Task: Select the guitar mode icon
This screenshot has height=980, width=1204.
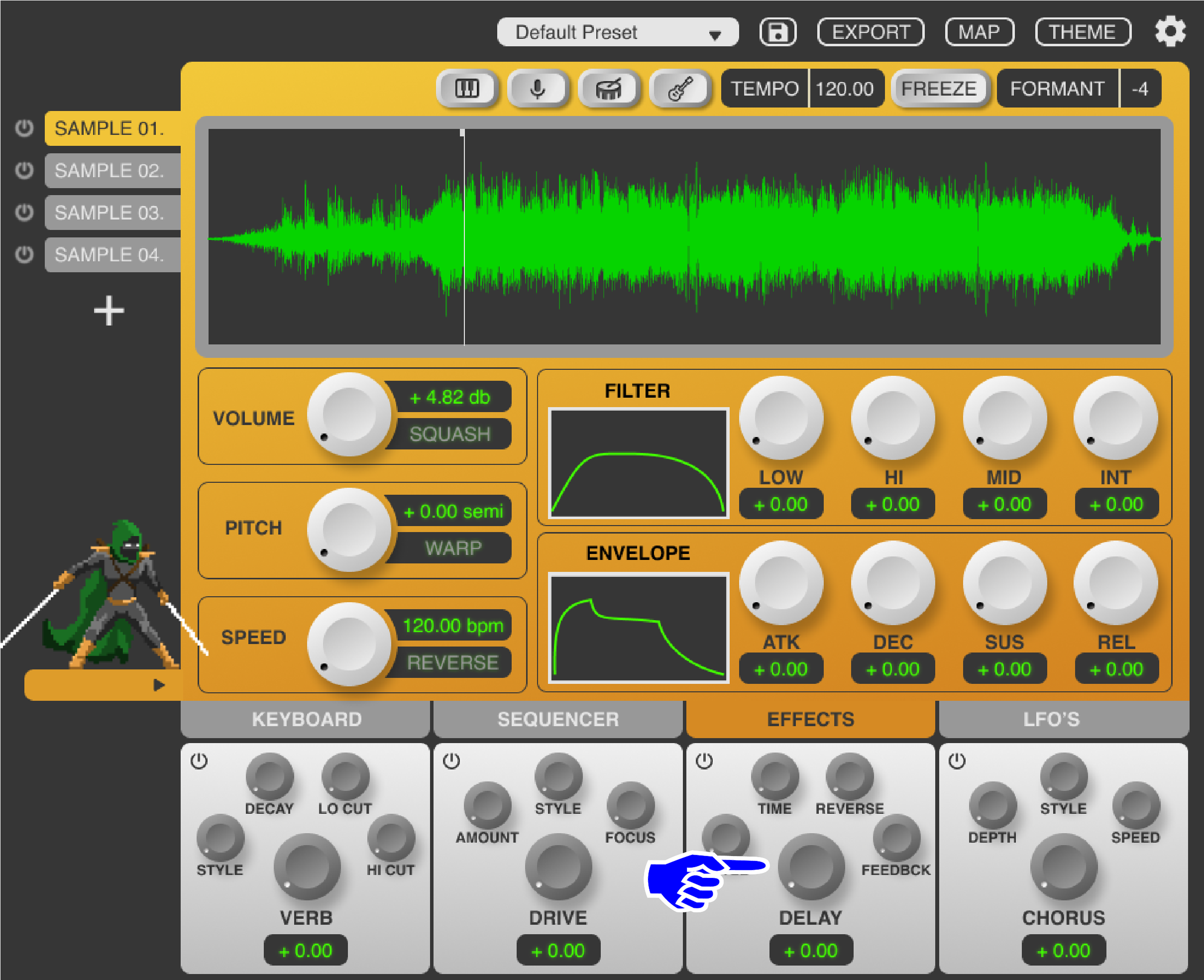Action: pos(680,89)
